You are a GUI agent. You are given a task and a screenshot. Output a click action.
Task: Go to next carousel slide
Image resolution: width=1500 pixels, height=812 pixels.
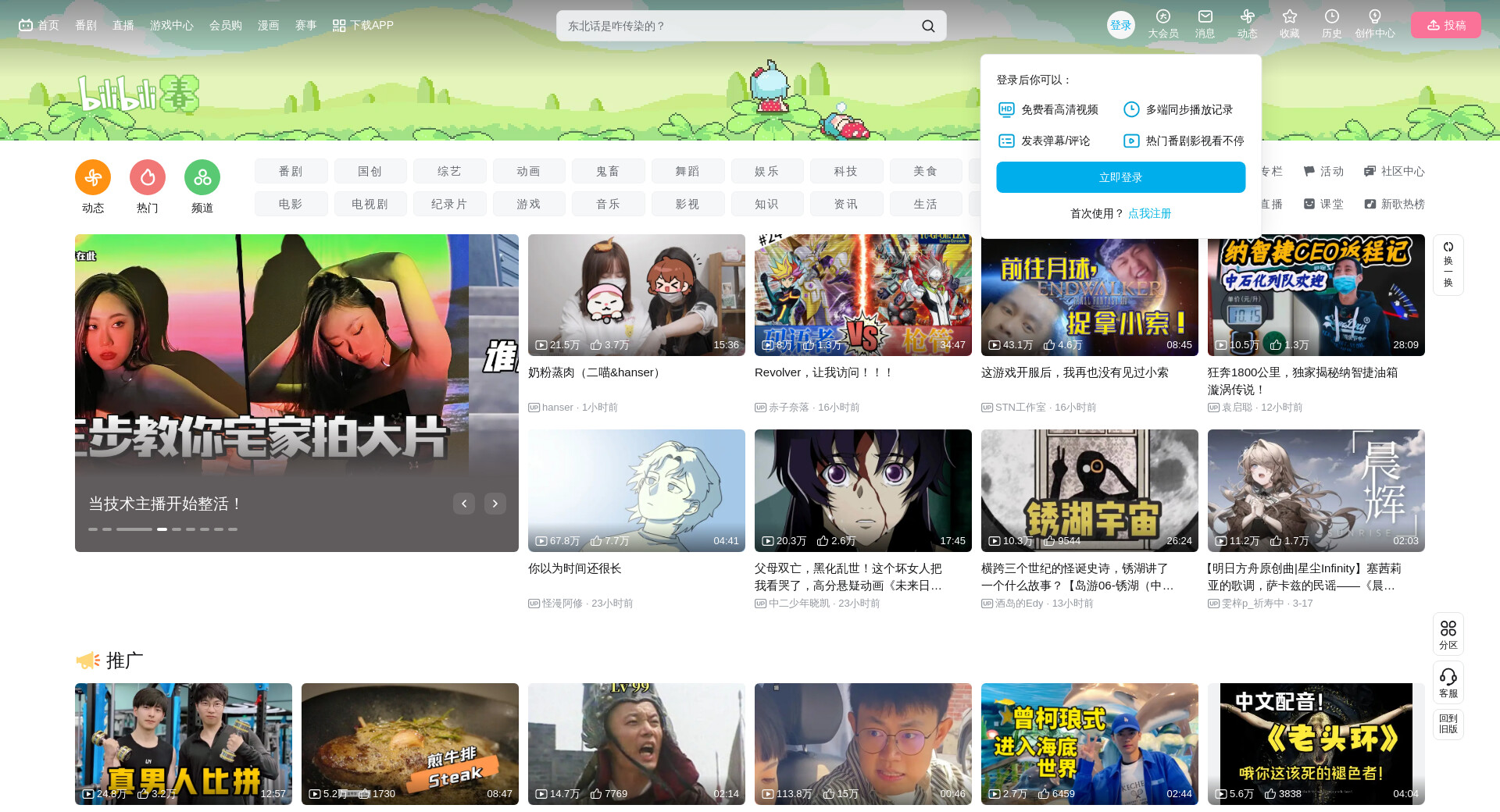pyautogui.click(x=495, y=504)
